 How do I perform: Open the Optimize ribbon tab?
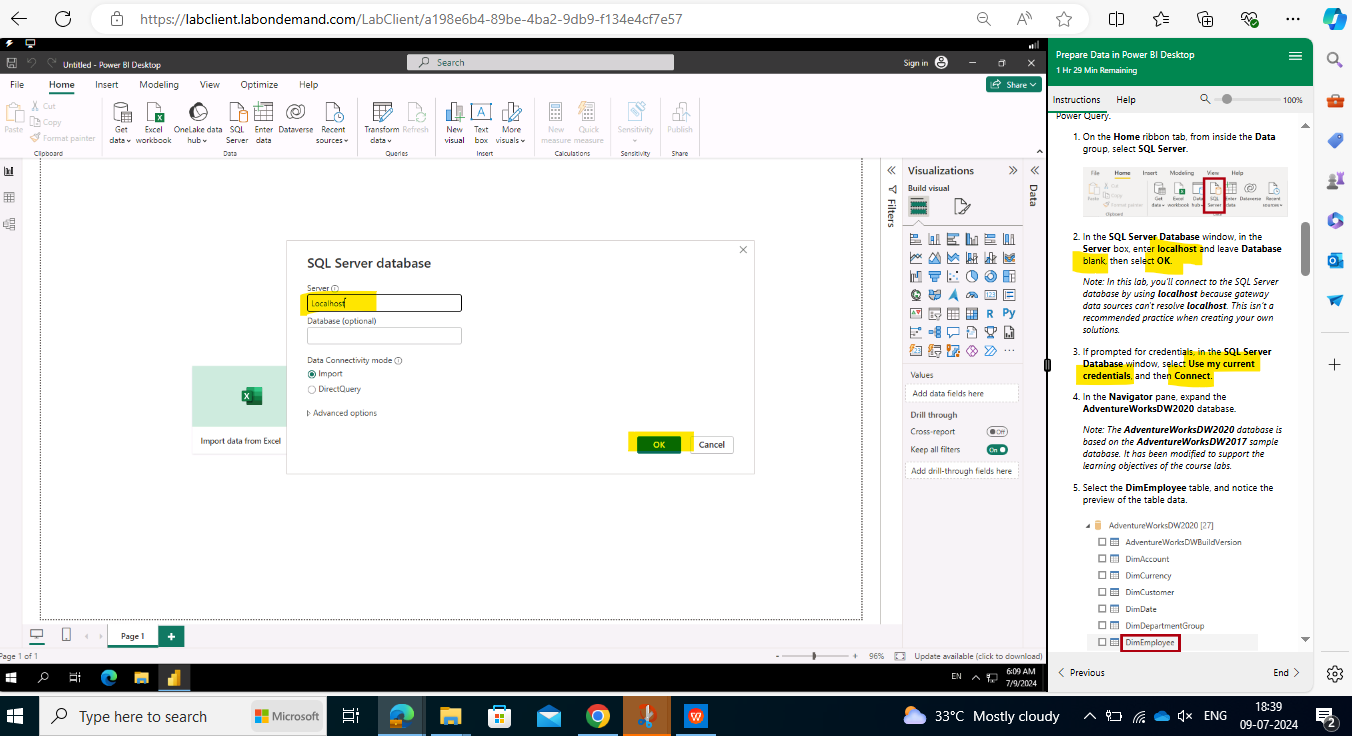(x=259, y=85)
